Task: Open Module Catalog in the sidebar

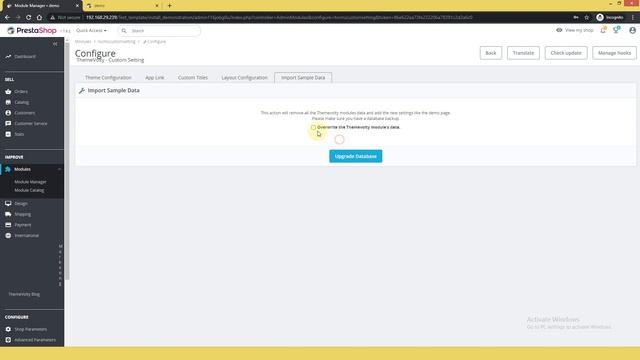Action: pos(29,190)
